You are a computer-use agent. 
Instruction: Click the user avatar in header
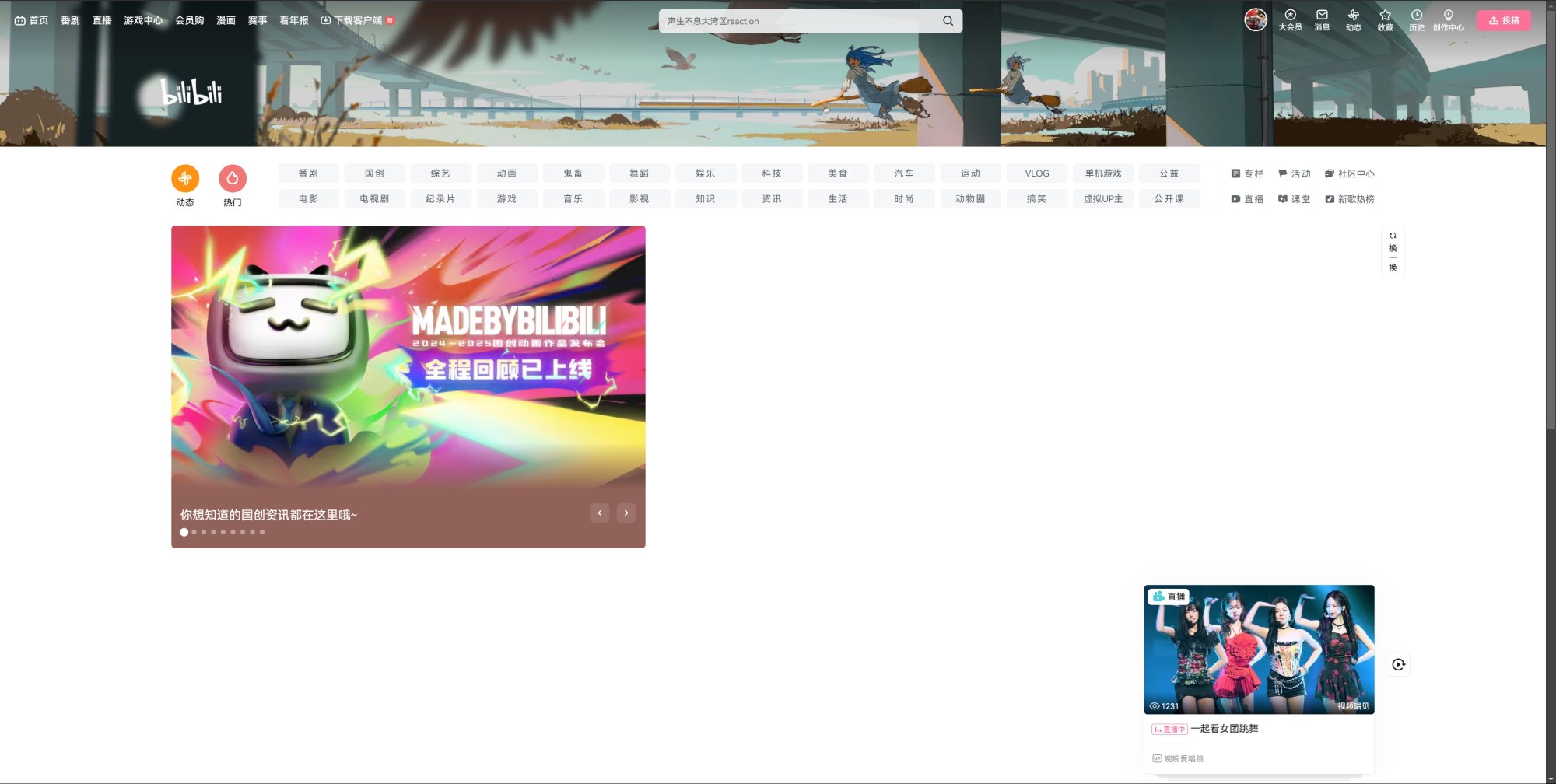(1256, 19)
